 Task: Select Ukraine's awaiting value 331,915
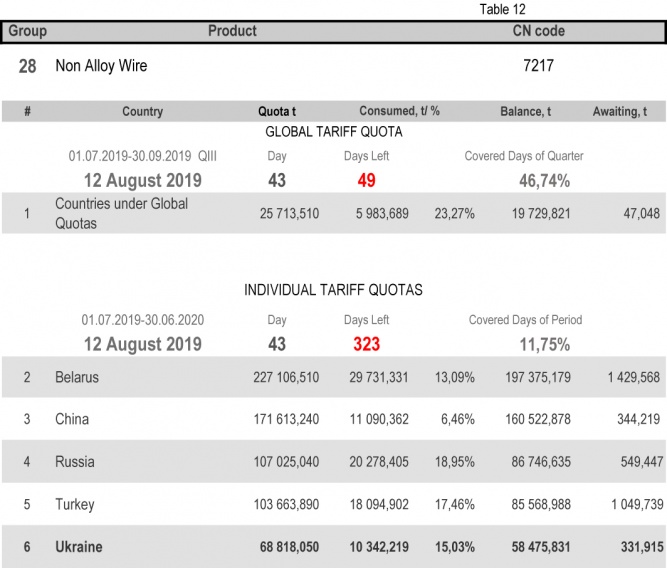click(636, 547)
